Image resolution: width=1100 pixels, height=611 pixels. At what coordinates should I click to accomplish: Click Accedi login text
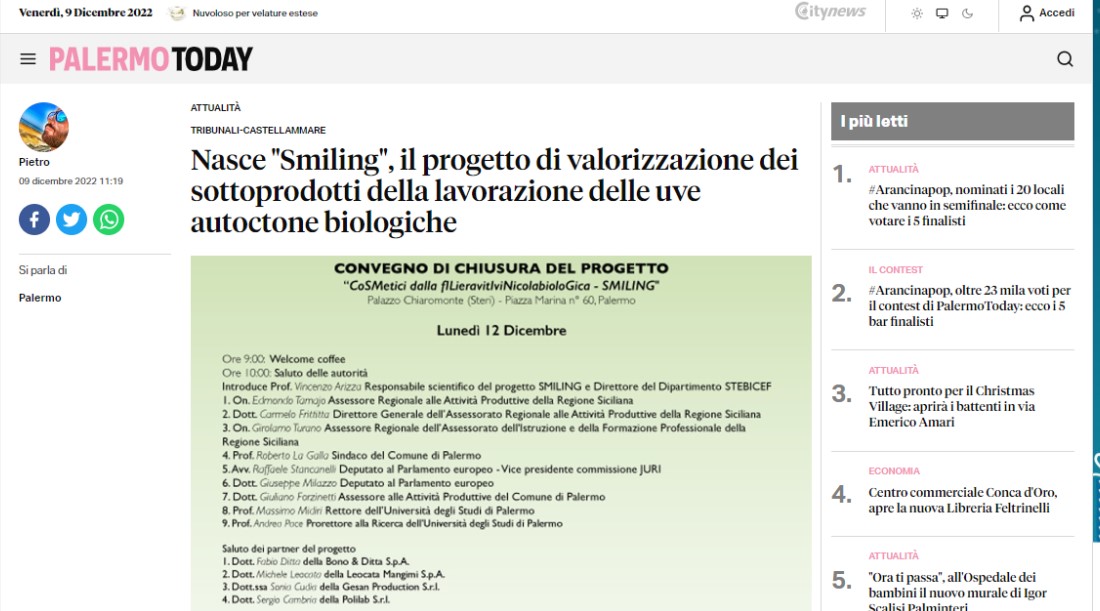pos(1057,13)
